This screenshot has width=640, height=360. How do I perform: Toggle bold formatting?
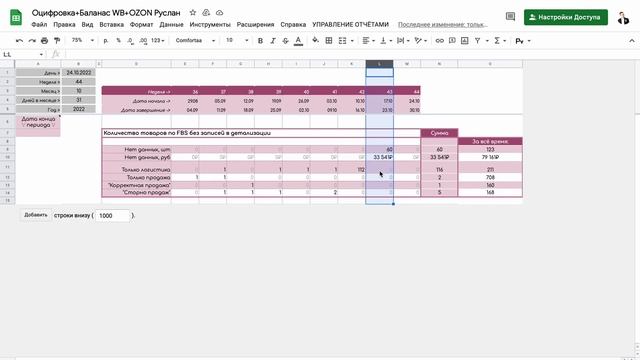coord(260,40)
